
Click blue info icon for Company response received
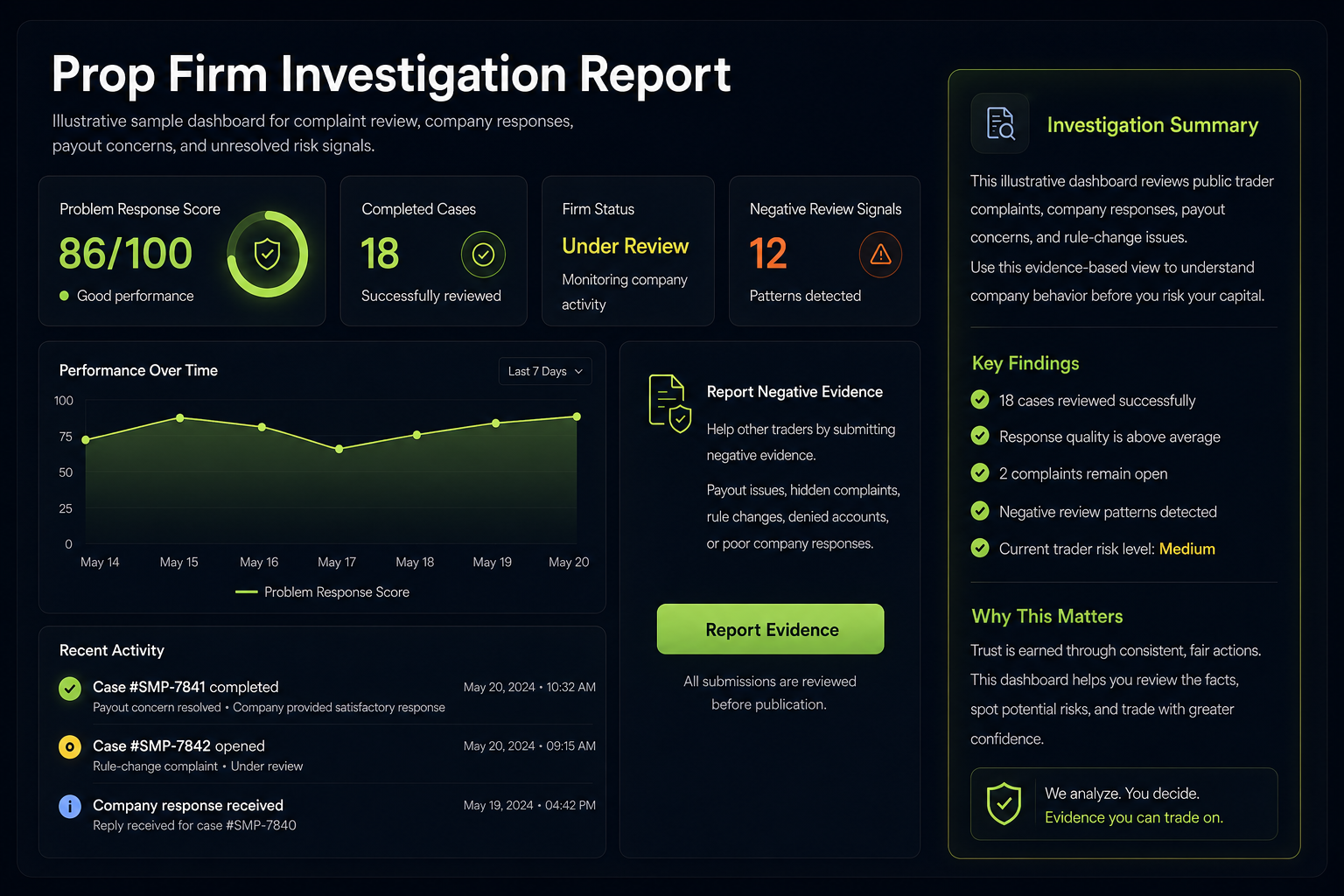tap(70, 806)
